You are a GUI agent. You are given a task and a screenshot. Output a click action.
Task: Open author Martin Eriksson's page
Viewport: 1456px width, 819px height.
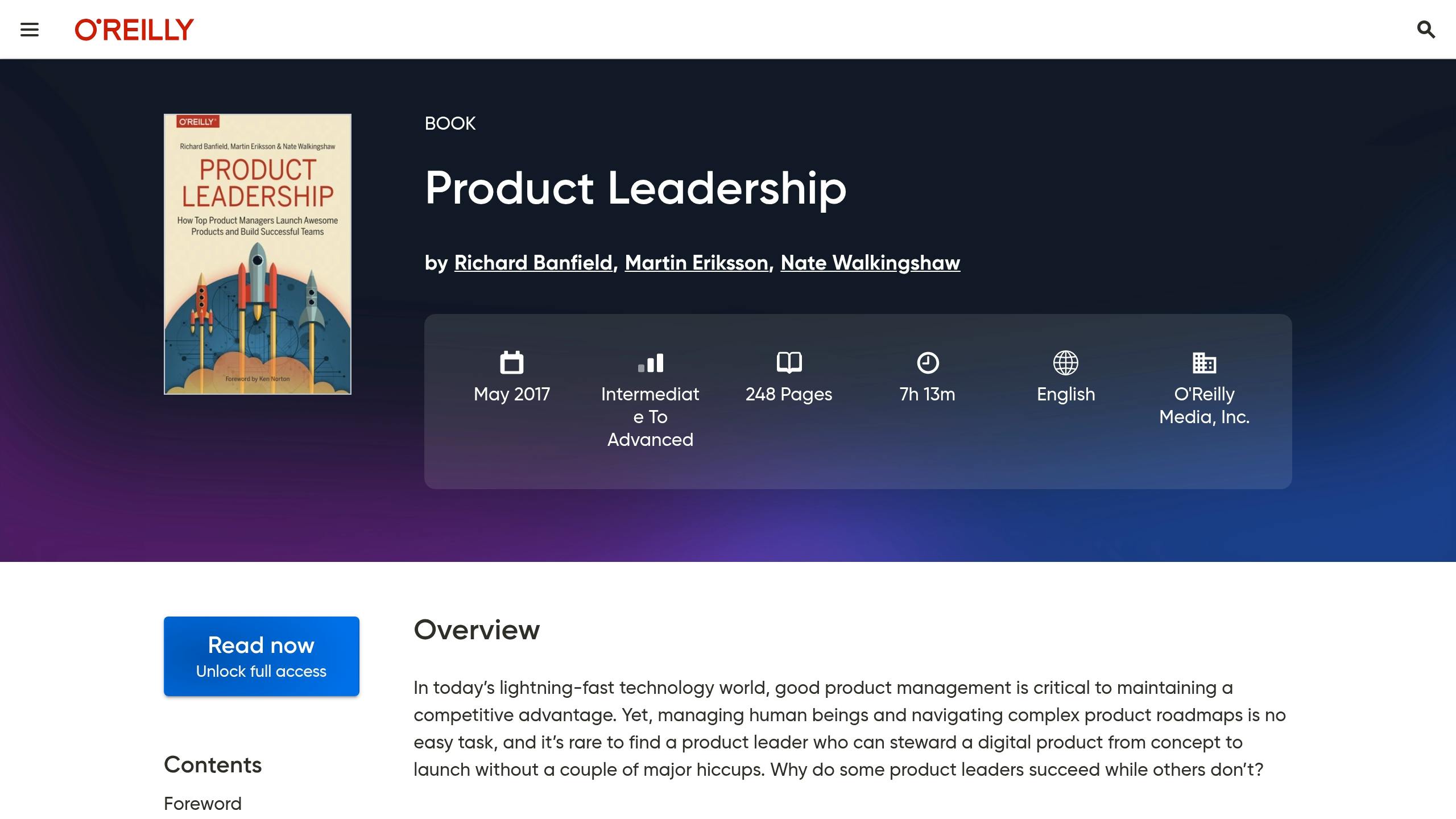[x=697, y=263]
